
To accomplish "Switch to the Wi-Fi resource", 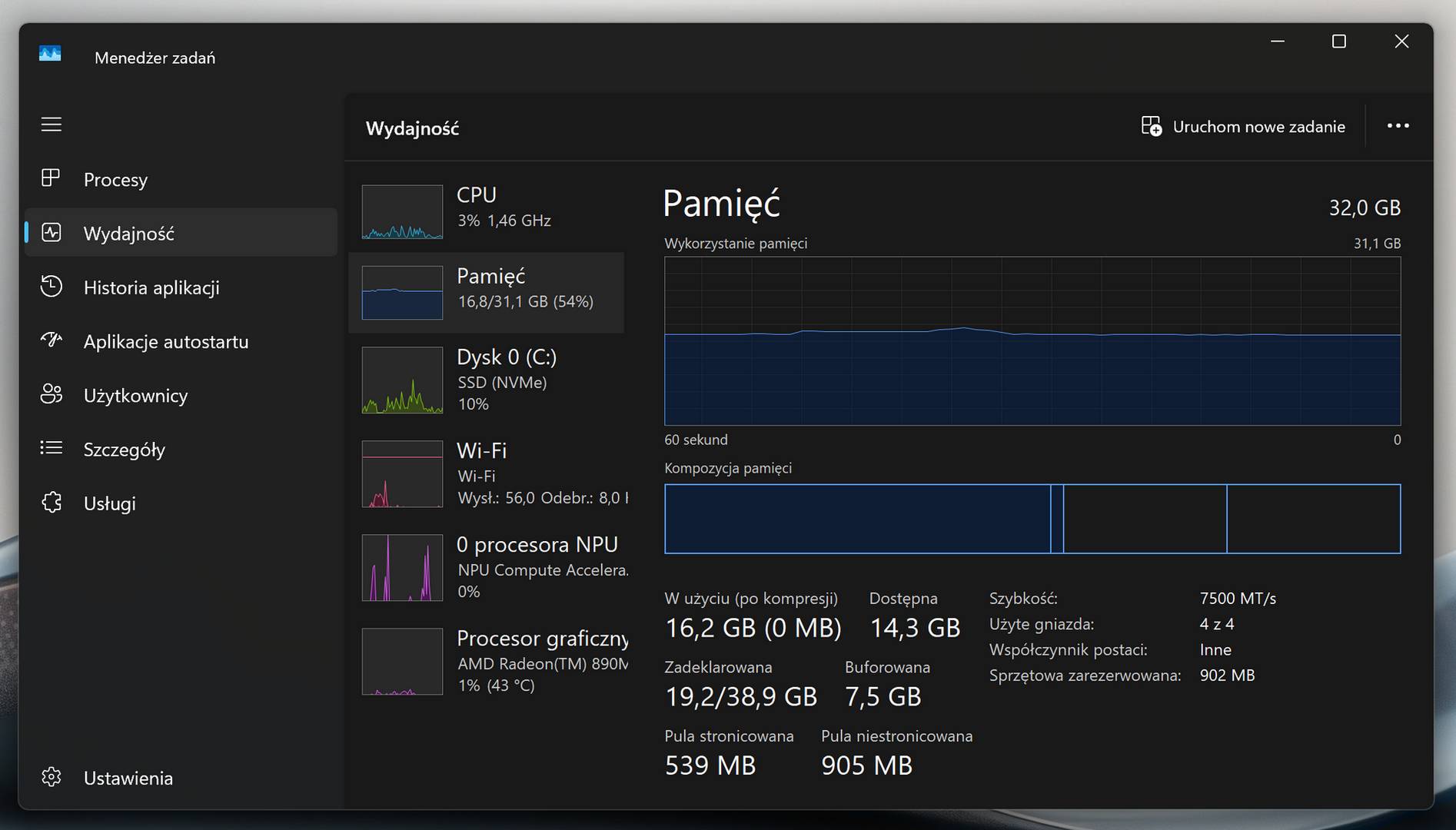I will coord(492,473).
